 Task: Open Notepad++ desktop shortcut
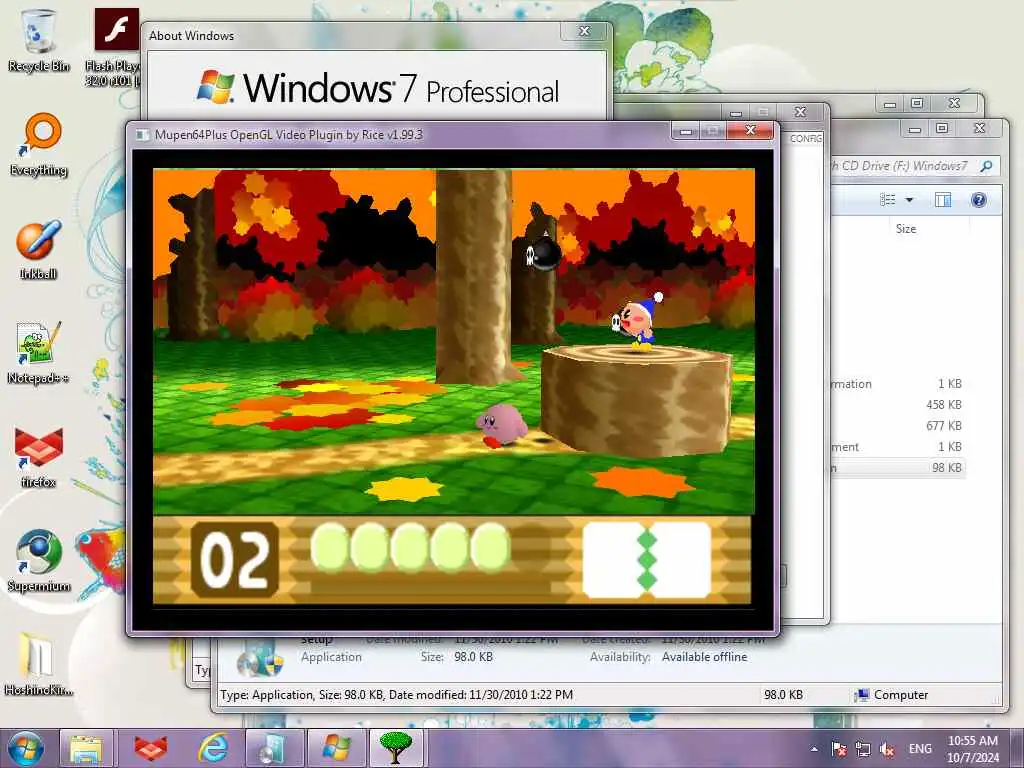tap(38, 353)
